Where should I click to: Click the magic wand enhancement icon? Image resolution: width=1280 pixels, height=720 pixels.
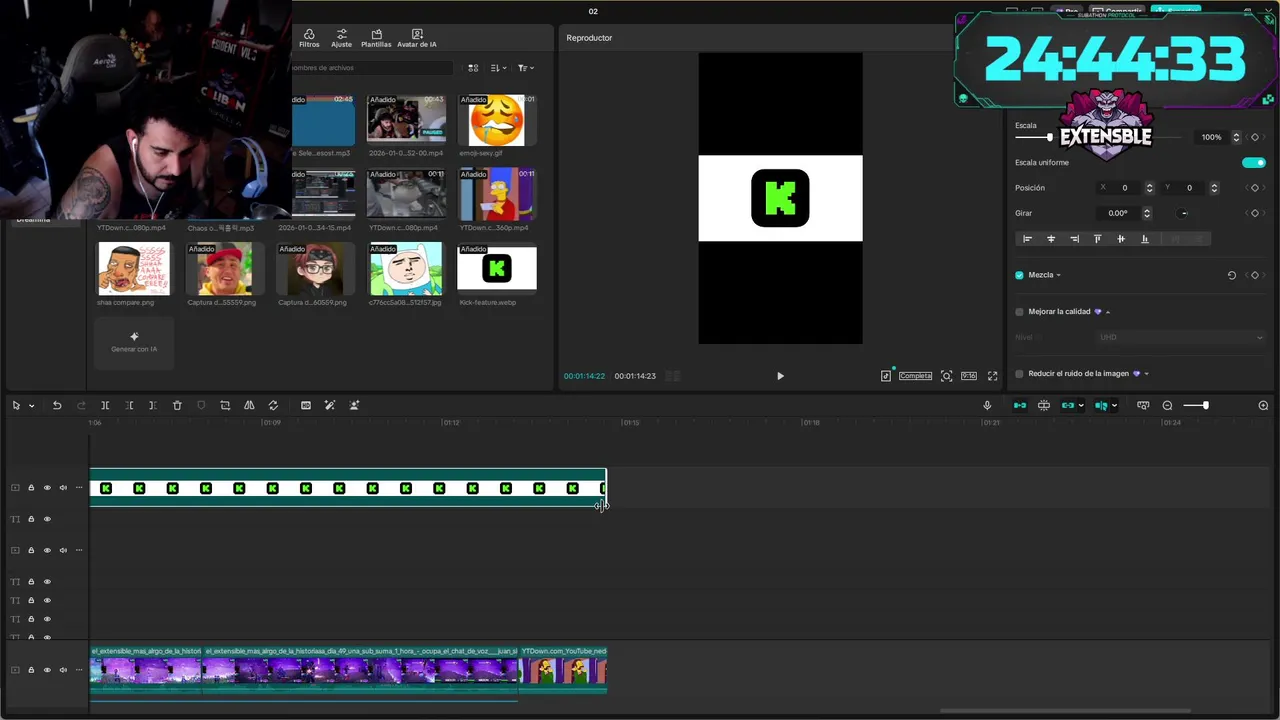point(330,405)
